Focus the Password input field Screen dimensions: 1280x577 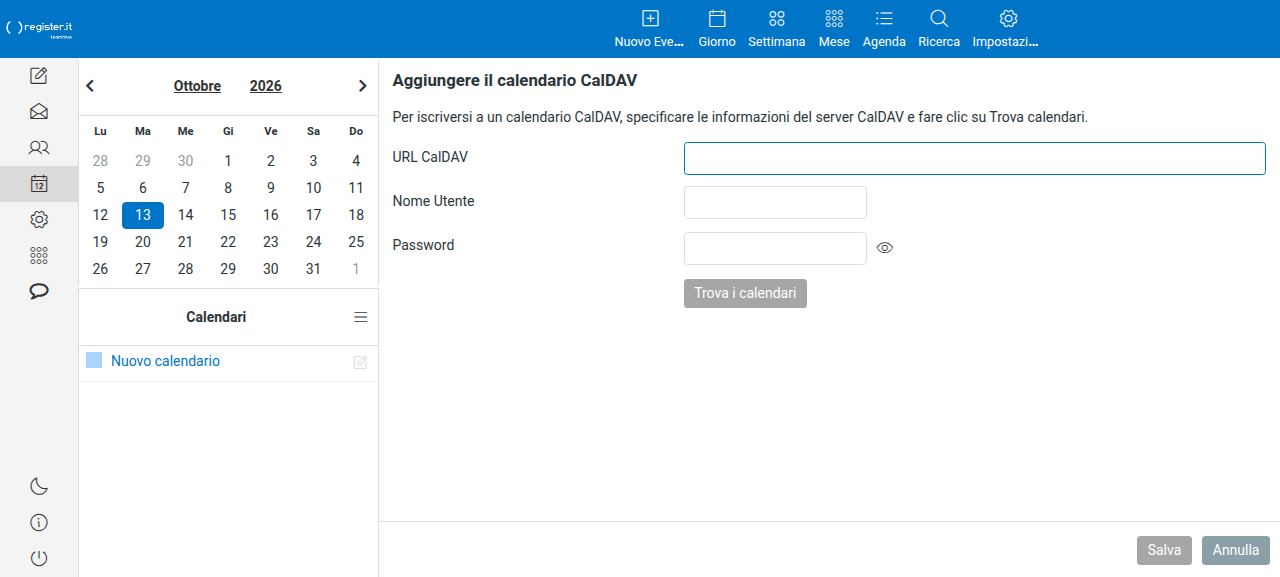775,249
